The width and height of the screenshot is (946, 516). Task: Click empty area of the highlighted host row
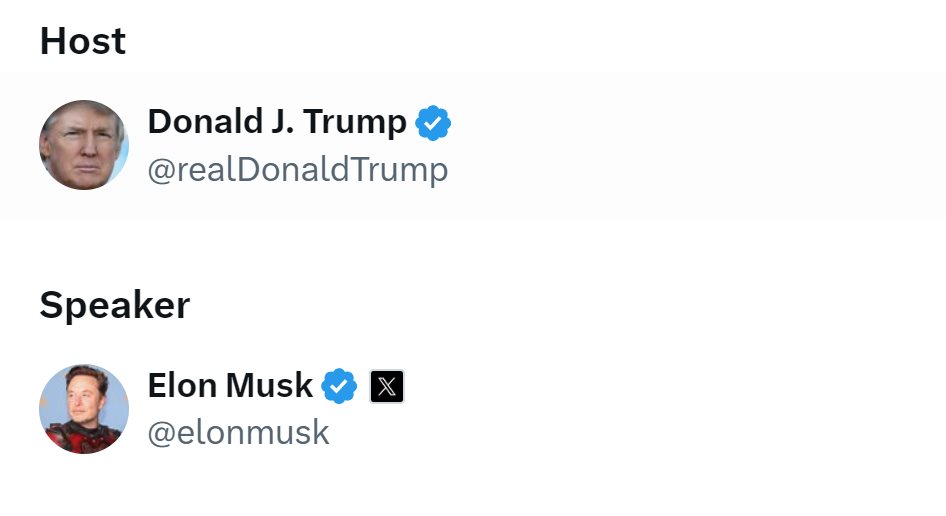coord(700,146)
